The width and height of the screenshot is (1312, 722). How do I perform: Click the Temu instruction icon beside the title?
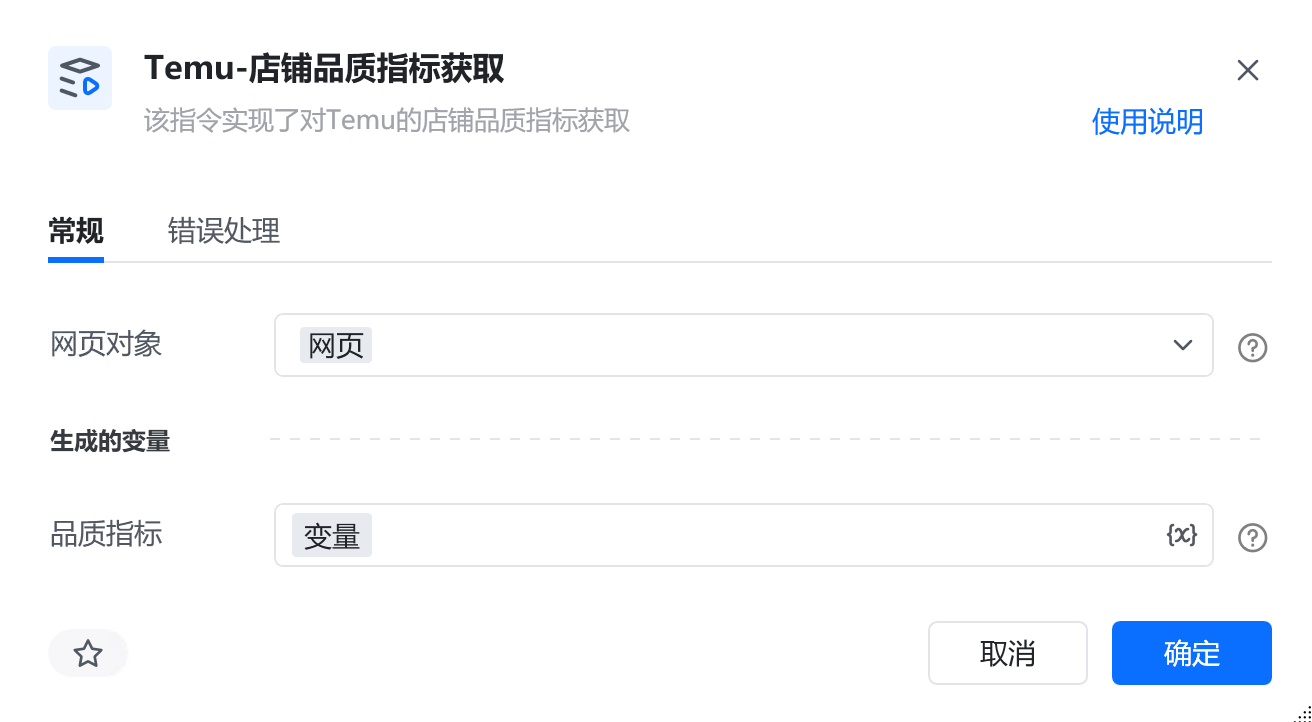80,78
